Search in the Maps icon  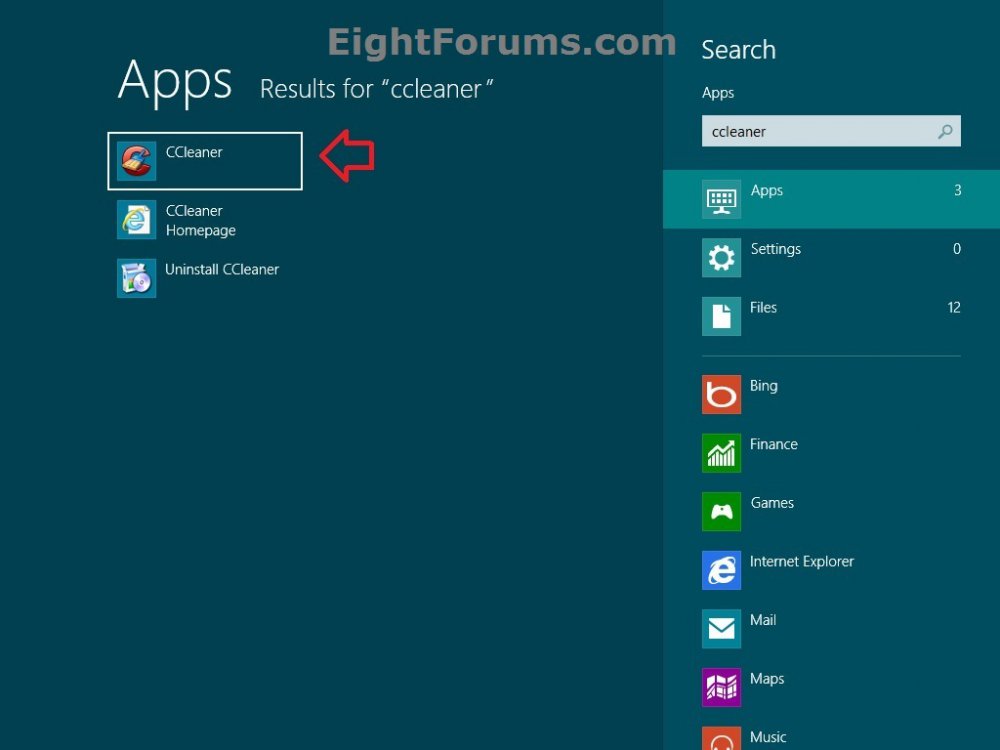[721, 688]
